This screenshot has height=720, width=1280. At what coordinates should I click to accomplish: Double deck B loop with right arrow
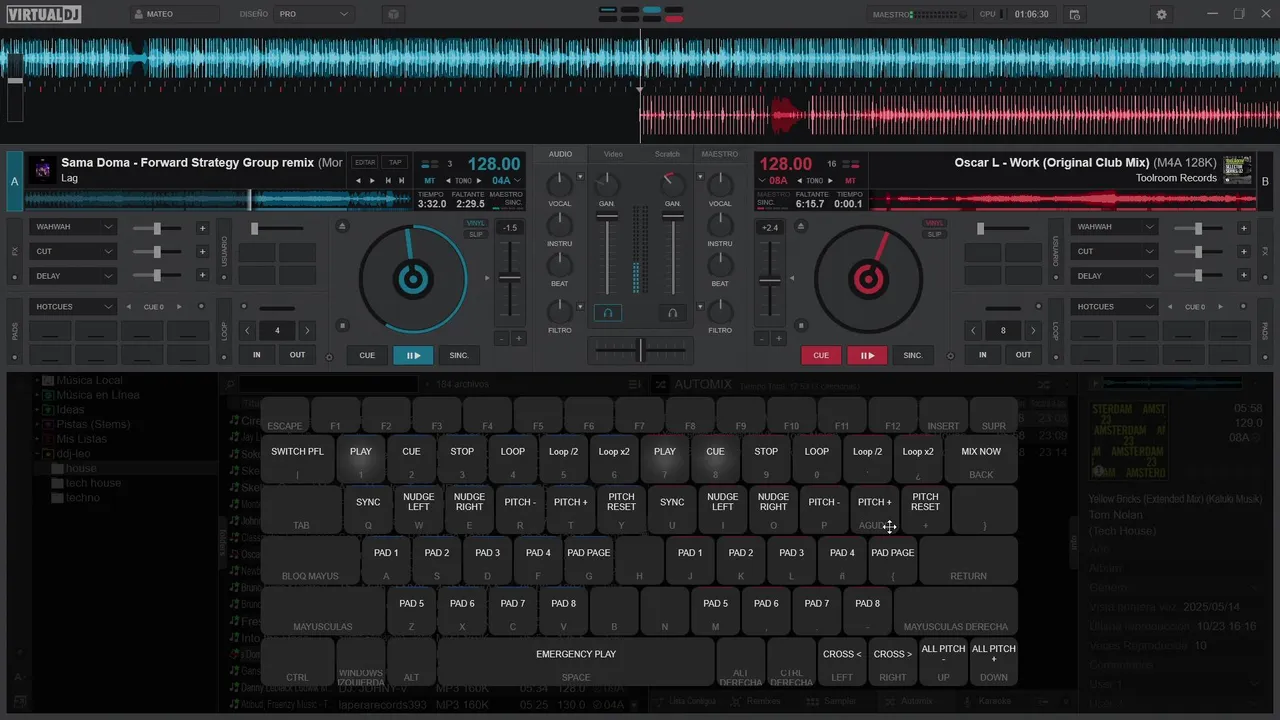pos(1032,330)
